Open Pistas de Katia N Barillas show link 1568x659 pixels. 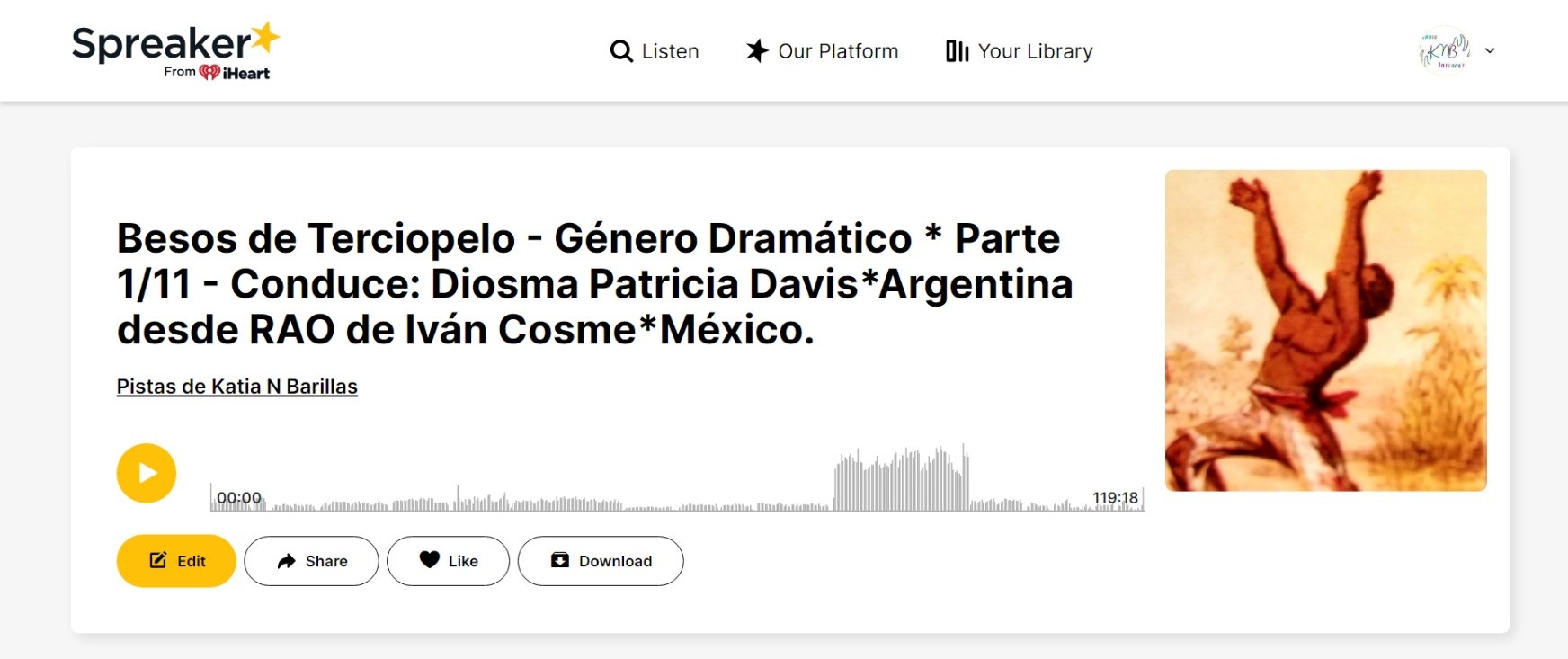pos(237,387)
